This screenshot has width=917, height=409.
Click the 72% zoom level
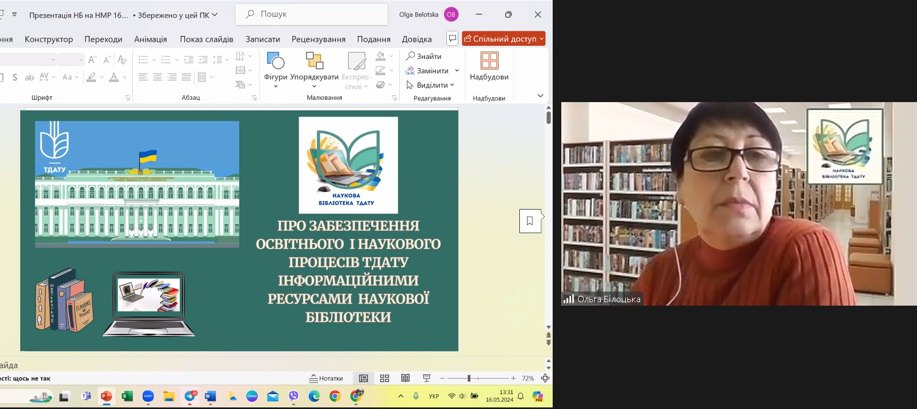coord(528,379)
